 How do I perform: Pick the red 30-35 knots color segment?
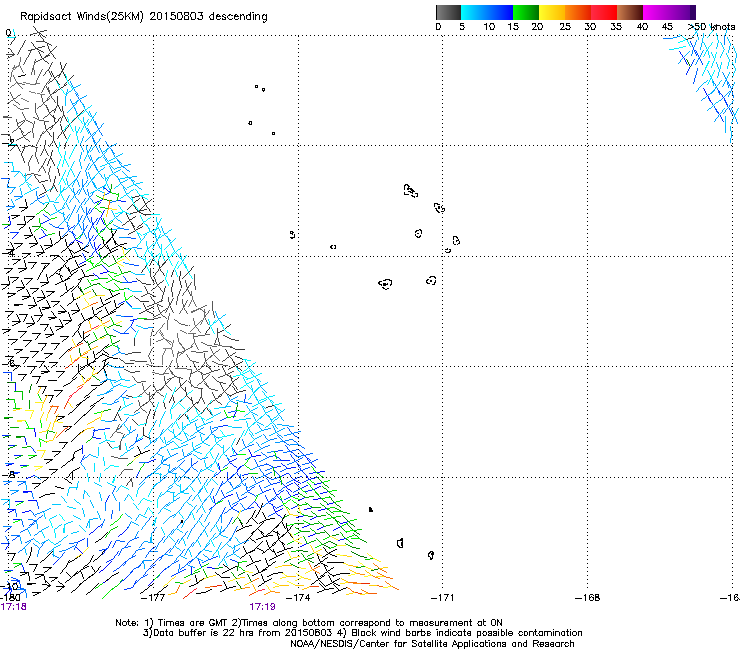pos(604,12)
